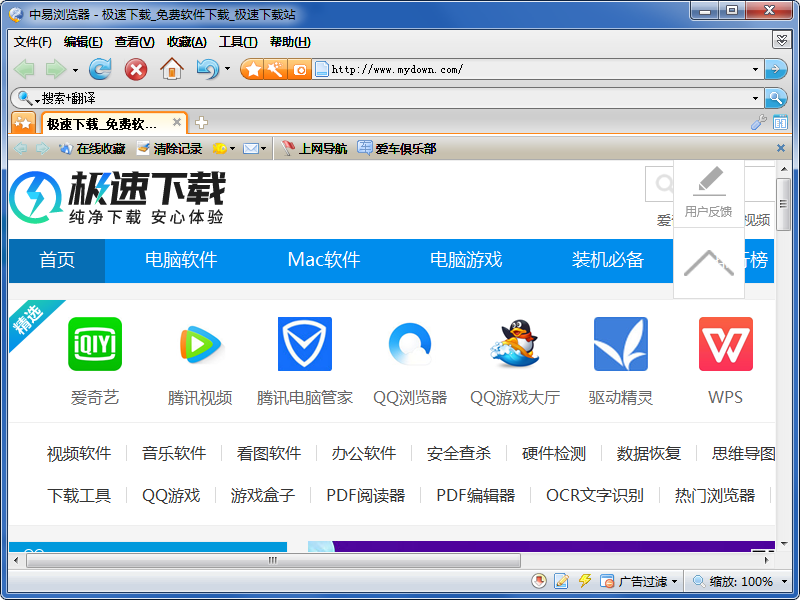800x600 pixels.
Task: Open the 缩放 100% zoom dropdown
Action: (x=785, y=581)
